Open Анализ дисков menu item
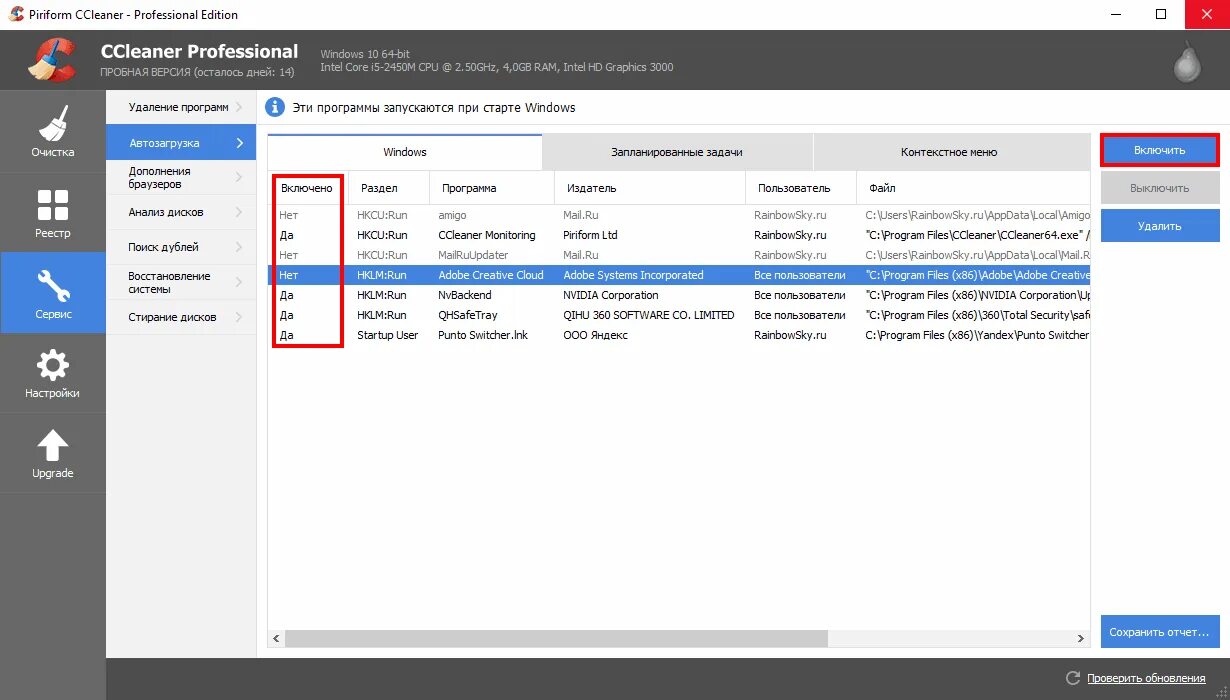Image resolution: width=1230 pixels, height=700 pixels. click(x=180, y=212)
